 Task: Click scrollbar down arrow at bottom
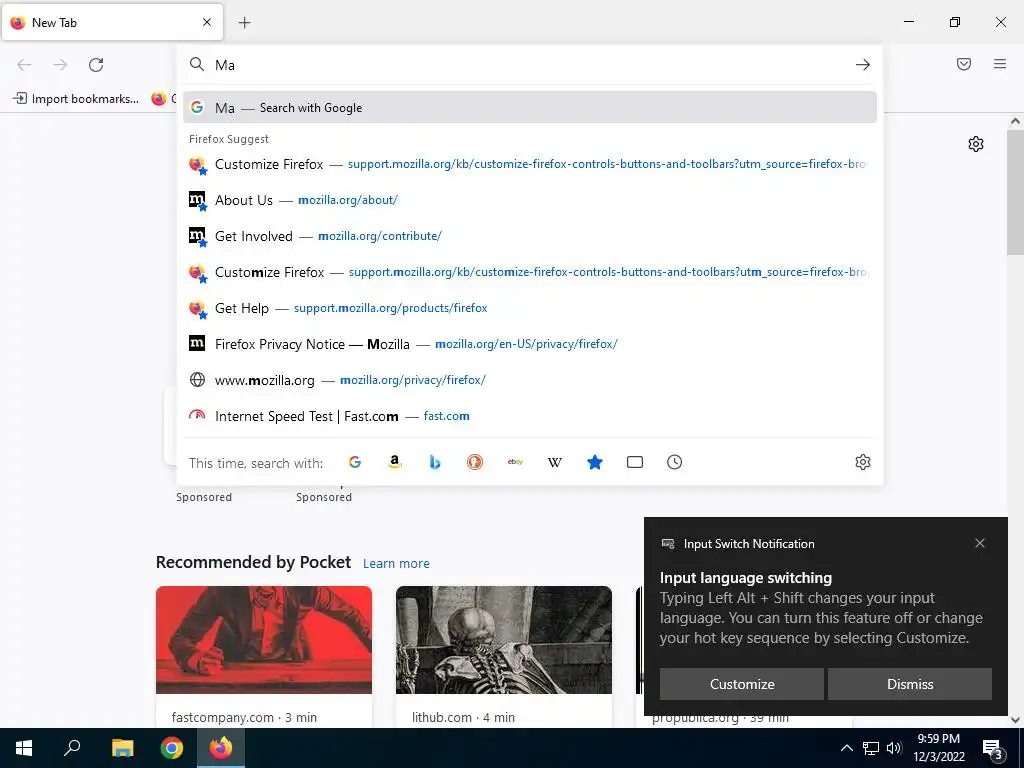1015,720
